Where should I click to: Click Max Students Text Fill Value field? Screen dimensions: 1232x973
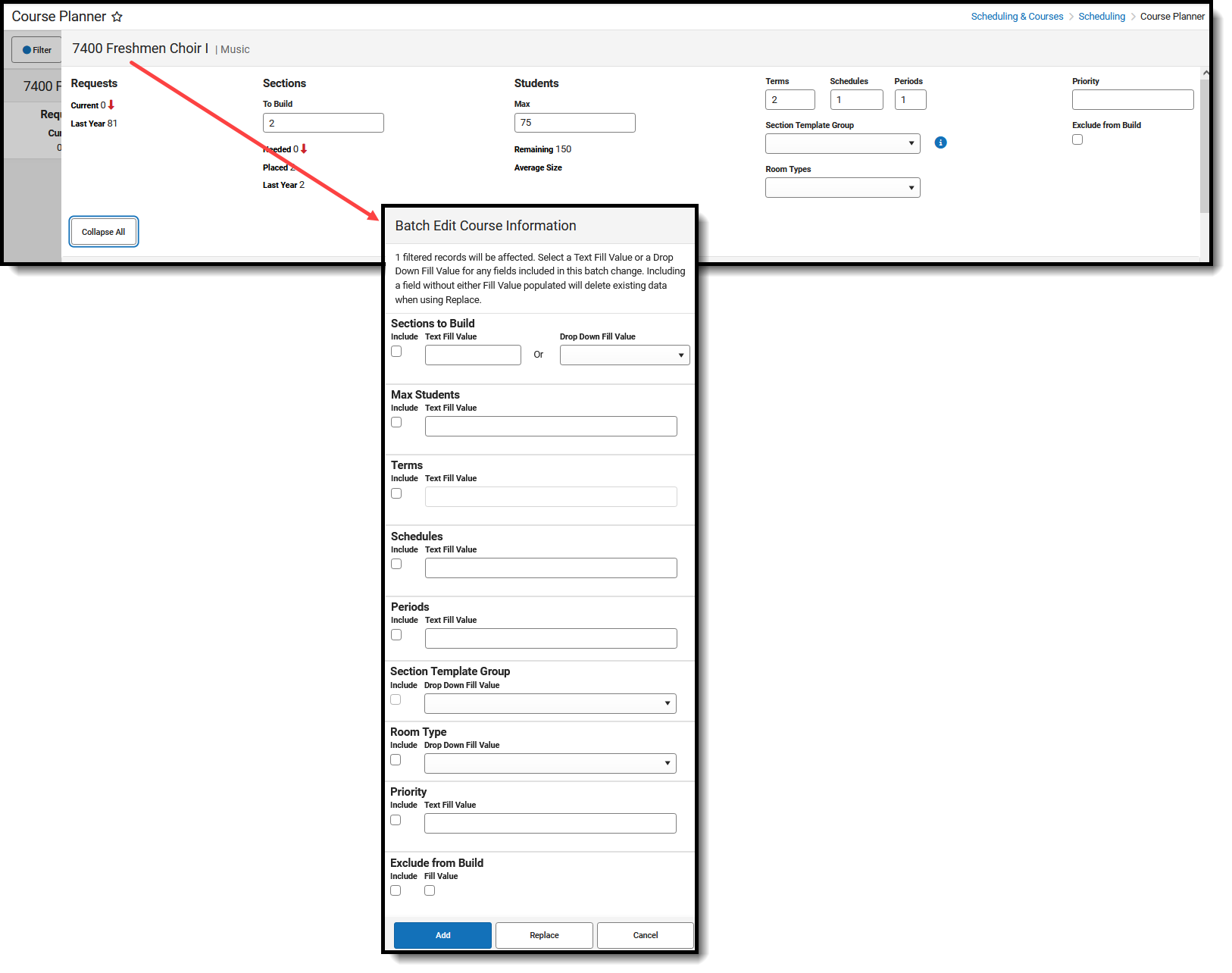(x=551, y=426)
